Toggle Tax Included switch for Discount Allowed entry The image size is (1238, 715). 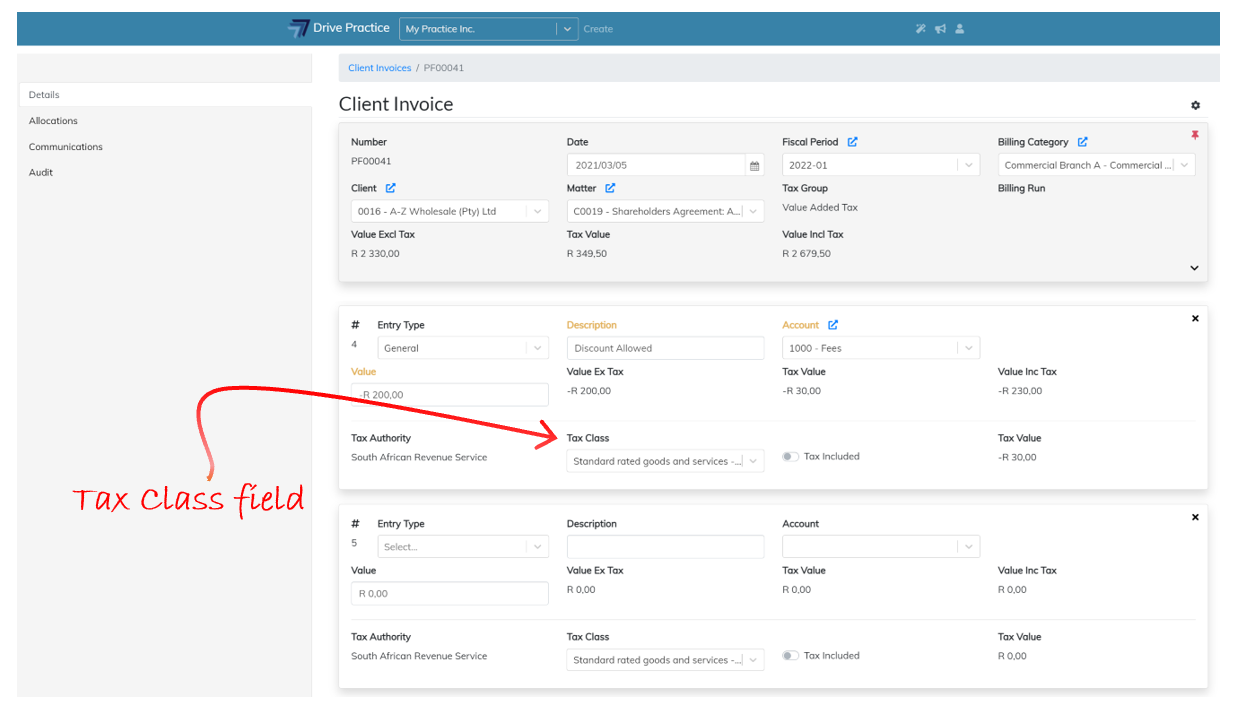point(790,457)
